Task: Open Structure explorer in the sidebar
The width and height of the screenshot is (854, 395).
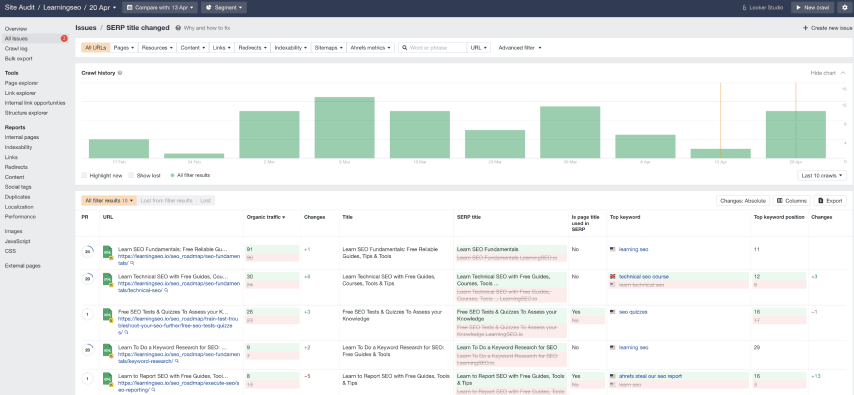Action: pos(26,113)
